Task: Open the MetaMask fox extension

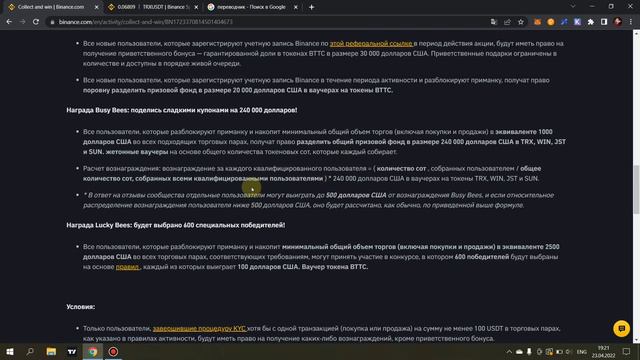Action: point(537,22)
